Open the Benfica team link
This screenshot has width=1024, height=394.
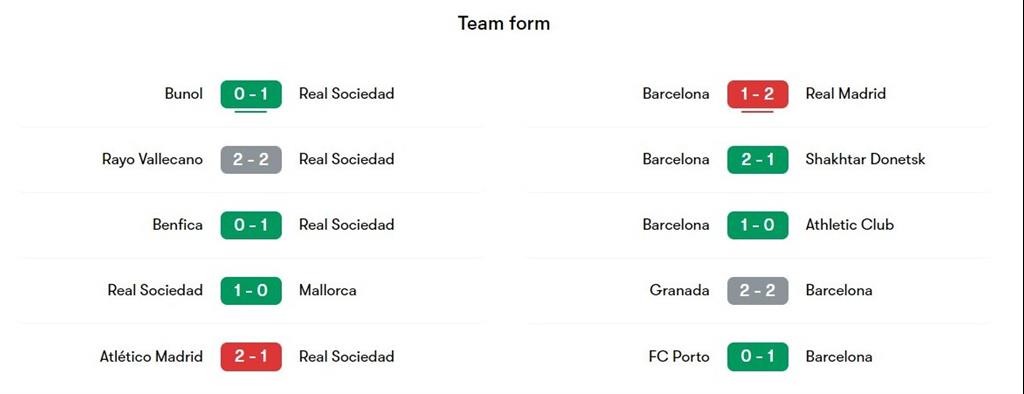click(177, 225)
